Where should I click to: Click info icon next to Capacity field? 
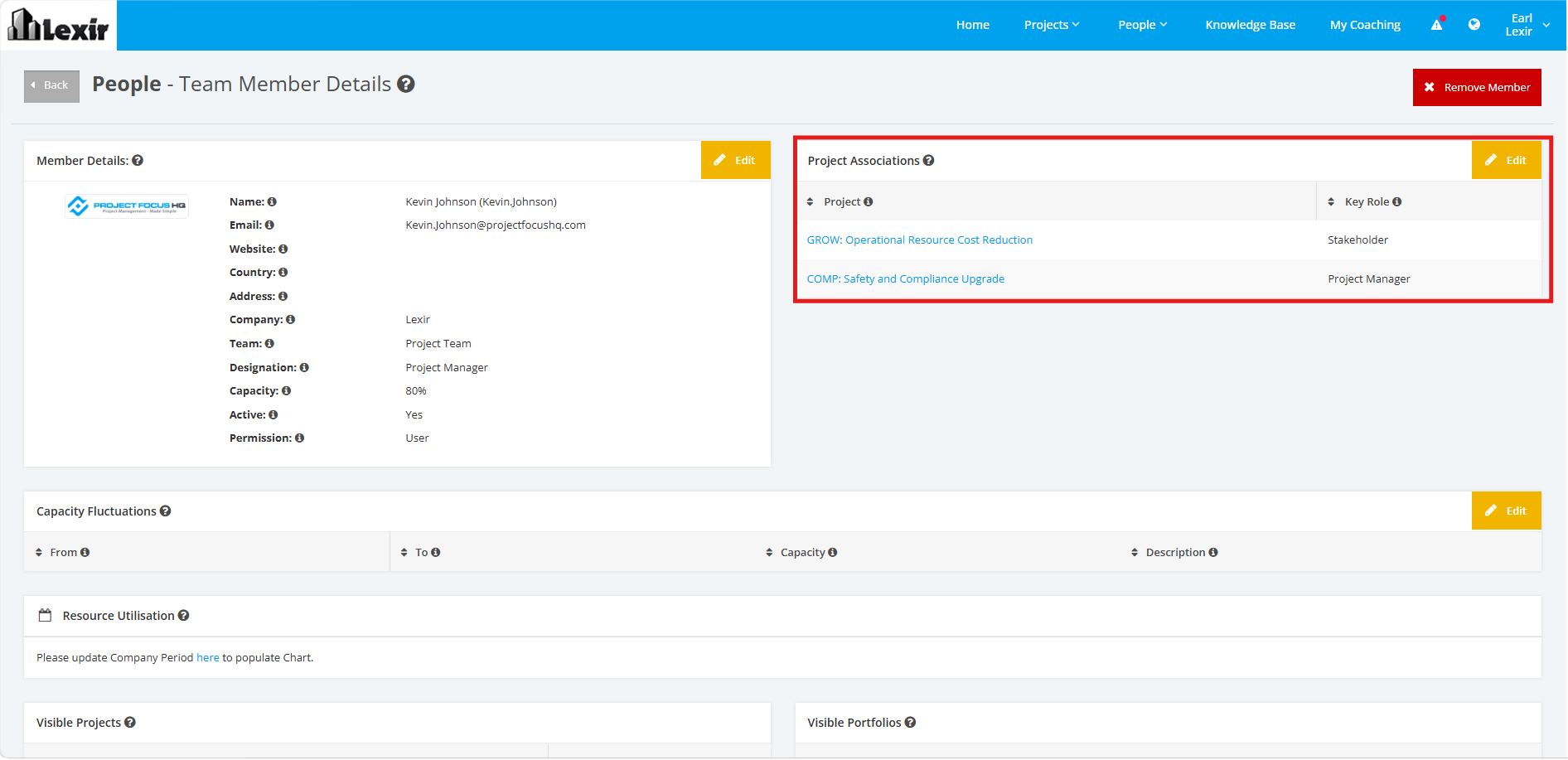click(287, 391)
